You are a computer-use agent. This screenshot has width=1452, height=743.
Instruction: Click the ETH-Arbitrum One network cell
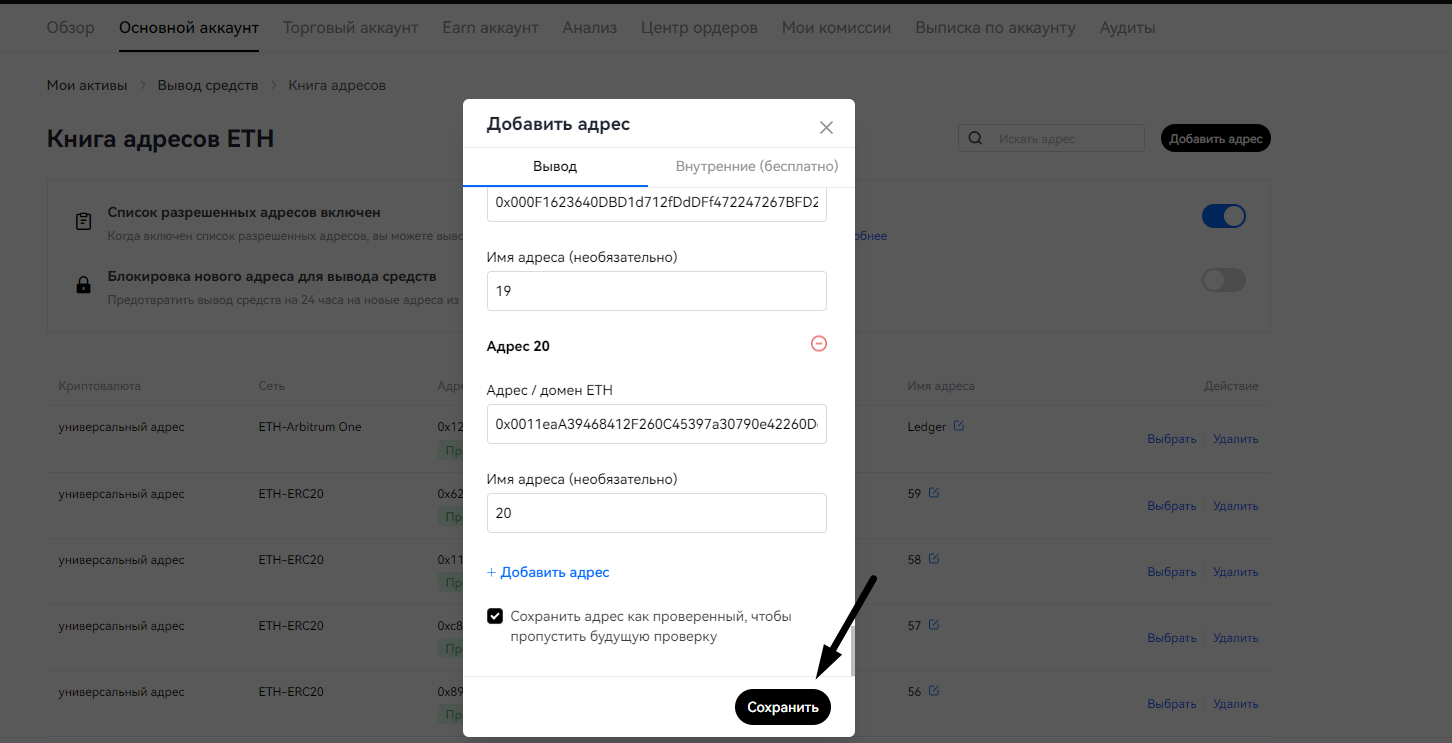310,427
